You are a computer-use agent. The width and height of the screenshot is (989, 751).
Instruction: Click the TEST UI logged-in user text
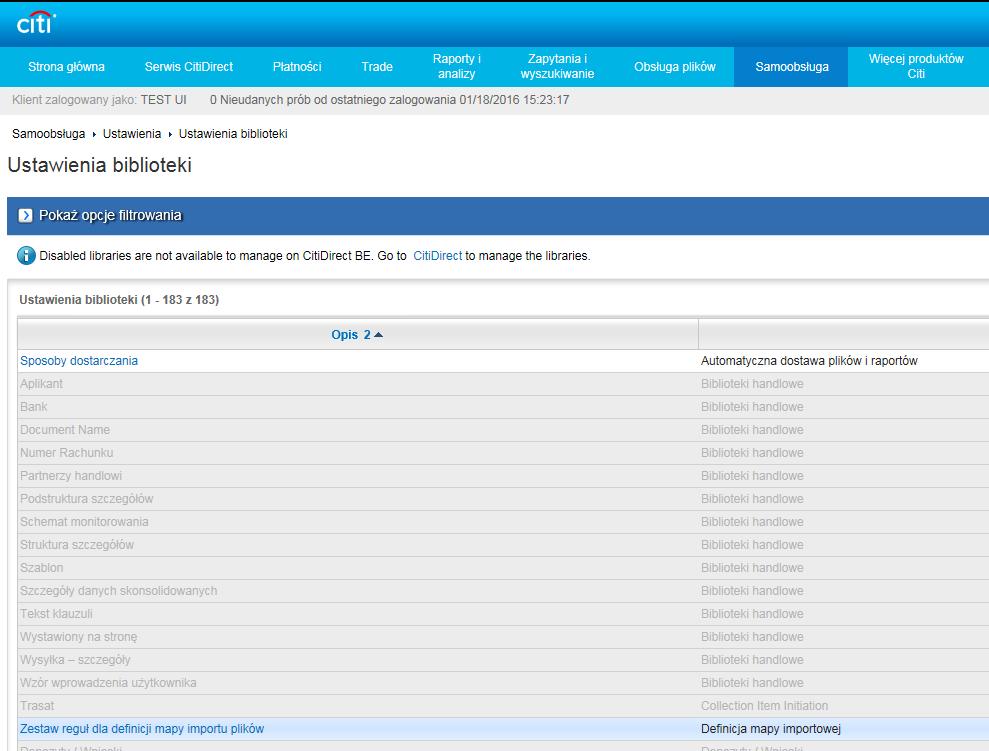point(163,100)
